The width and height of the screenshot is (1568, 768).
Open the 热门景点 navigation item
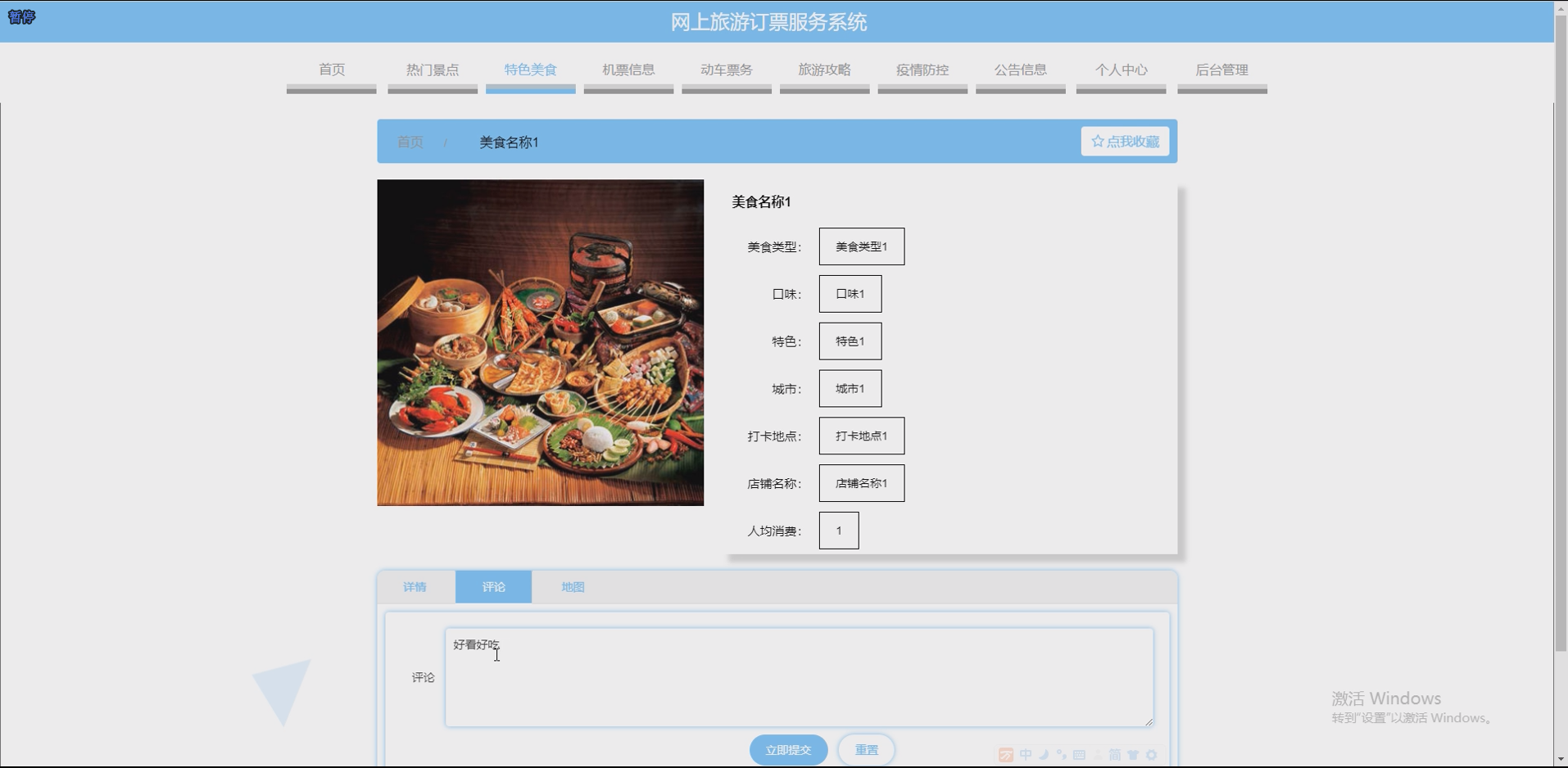click(433, 70)
